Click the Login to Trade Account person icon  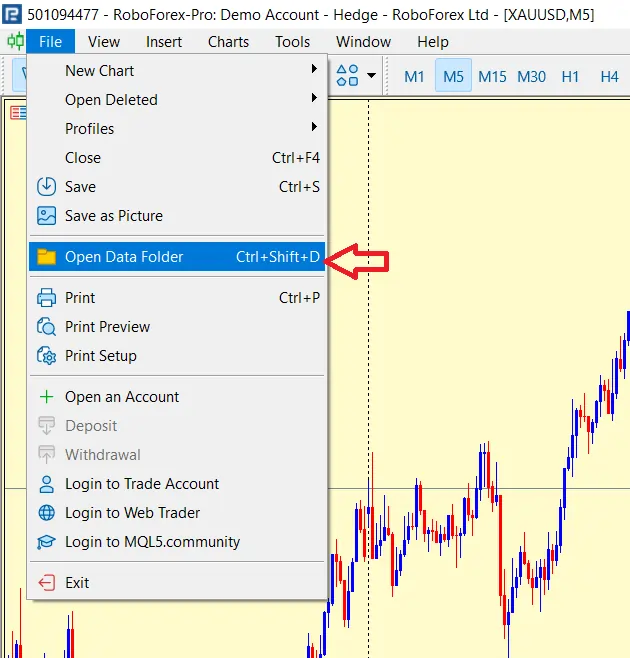tap(46, 484)
